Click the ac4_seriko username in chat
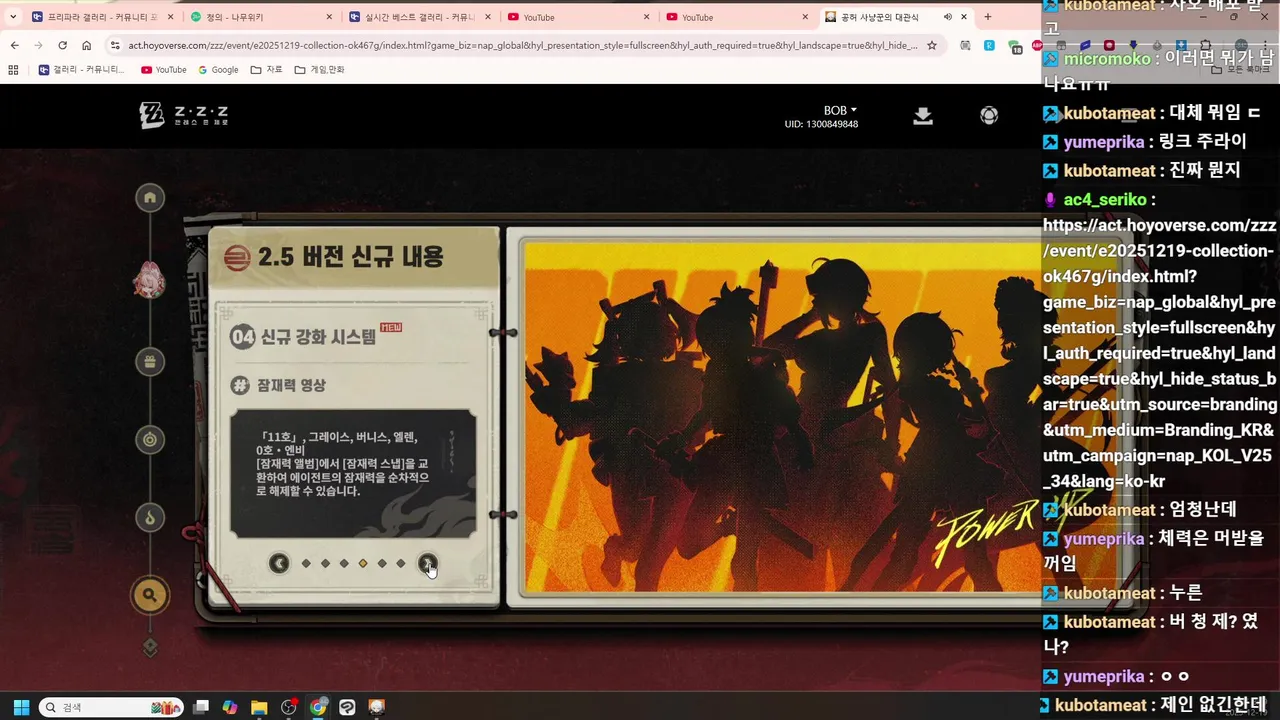 tap(1105, 199)
